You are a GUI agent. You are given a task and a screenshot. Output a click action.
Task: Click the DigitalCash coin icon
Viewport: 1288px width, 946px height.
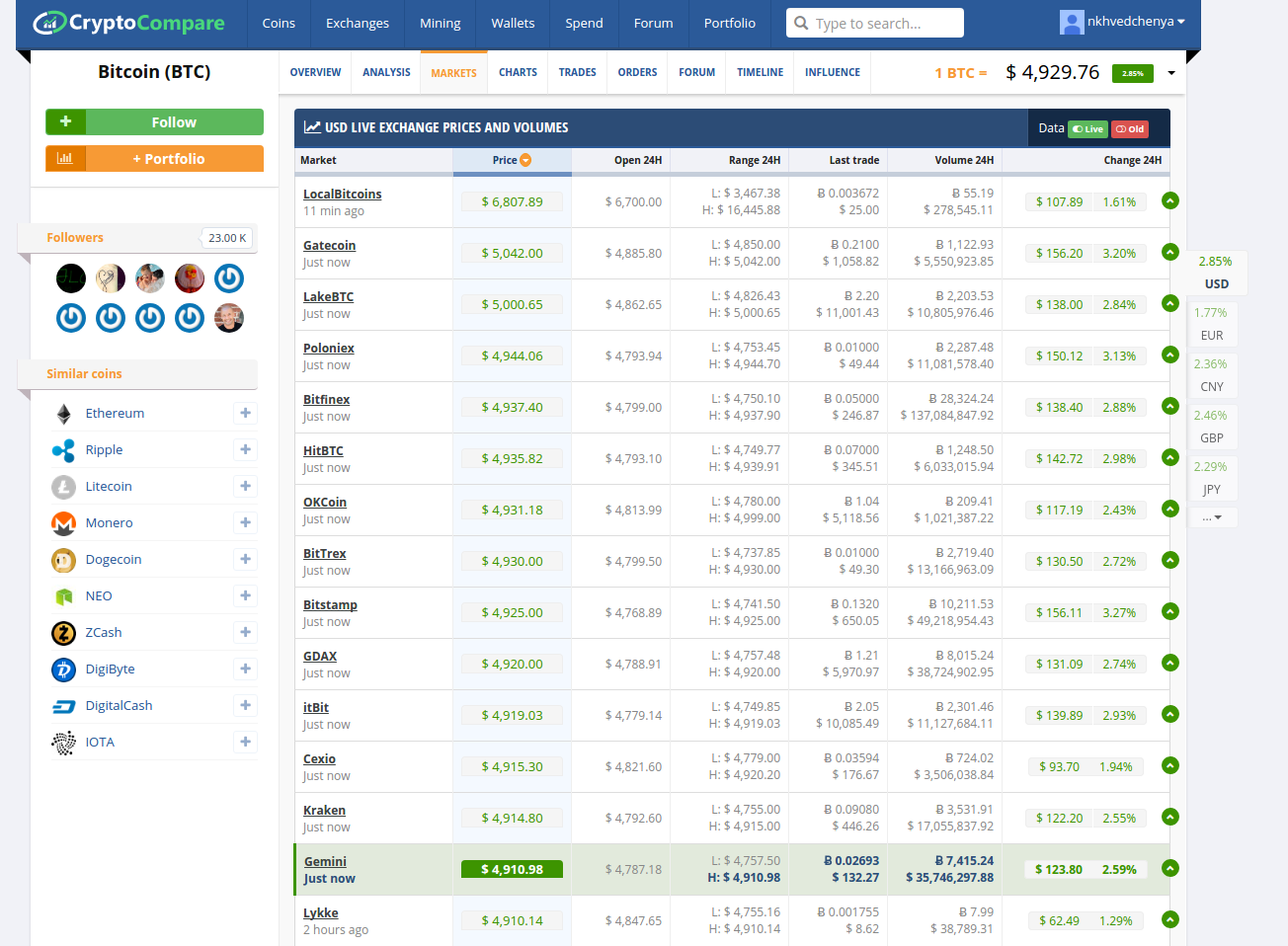[x=63, y=706]
